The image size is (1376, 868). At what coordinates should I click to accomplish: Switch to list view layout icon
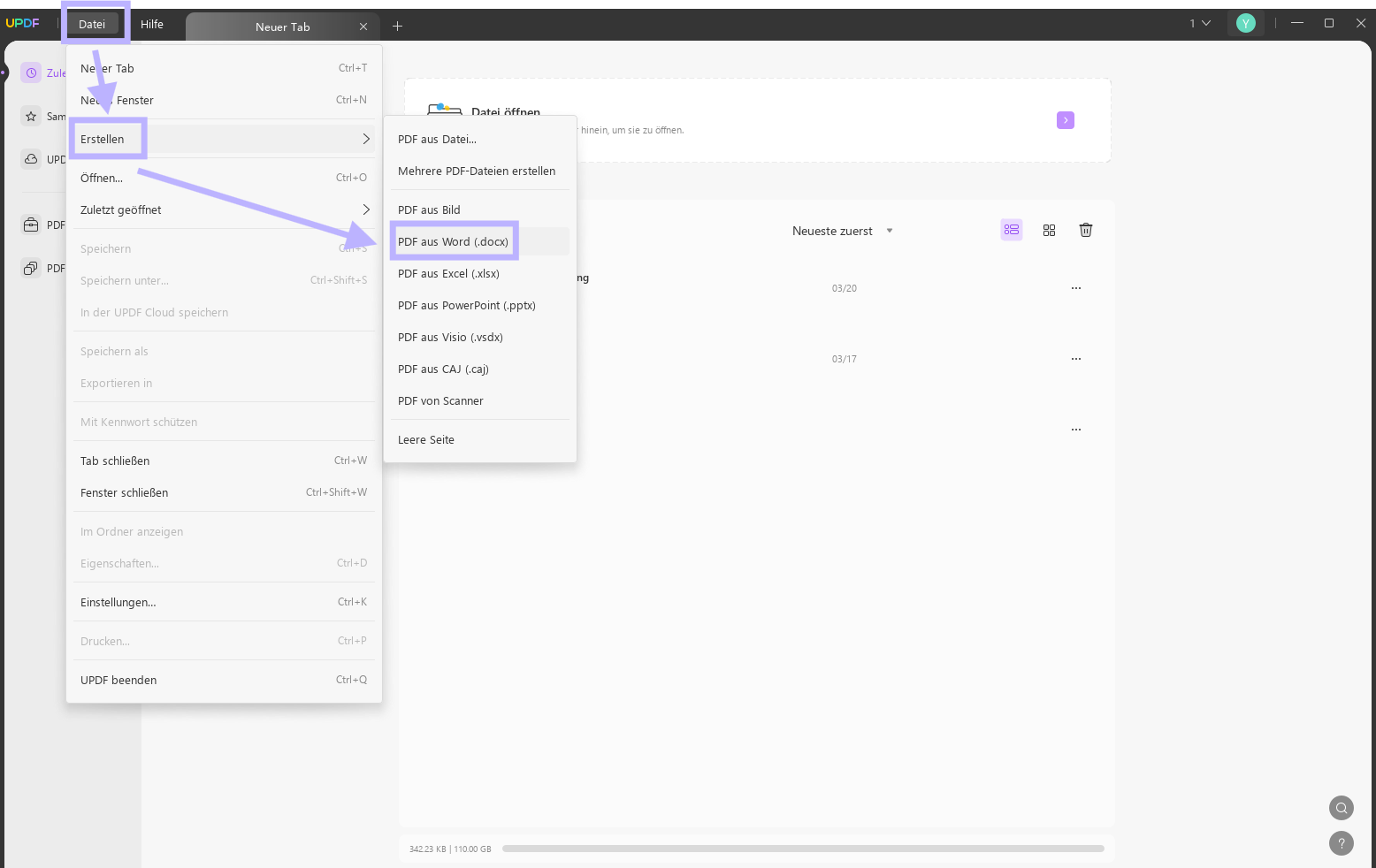pos(1012,230)
